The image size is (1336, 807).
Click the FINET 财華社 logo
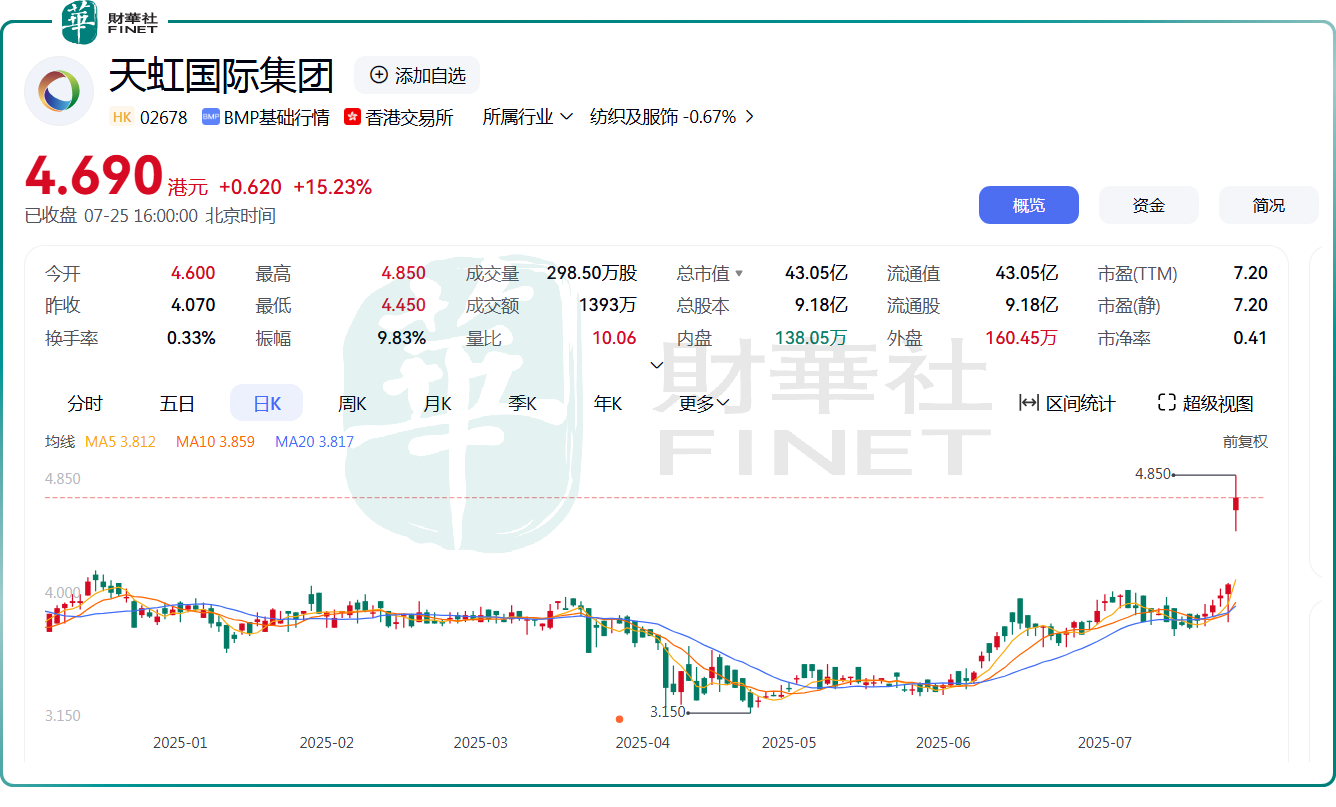[x=109, y=22]
